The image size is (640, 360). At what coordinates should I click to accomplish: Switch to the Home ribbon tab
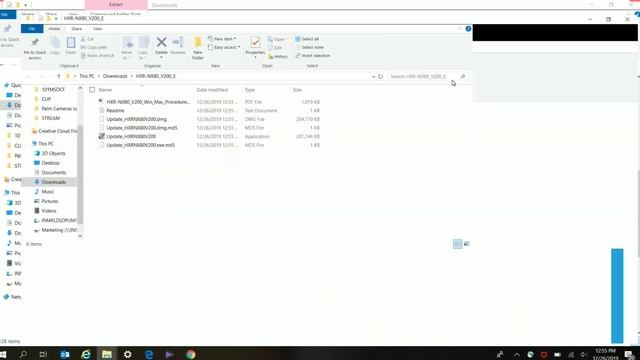(54, 29)
